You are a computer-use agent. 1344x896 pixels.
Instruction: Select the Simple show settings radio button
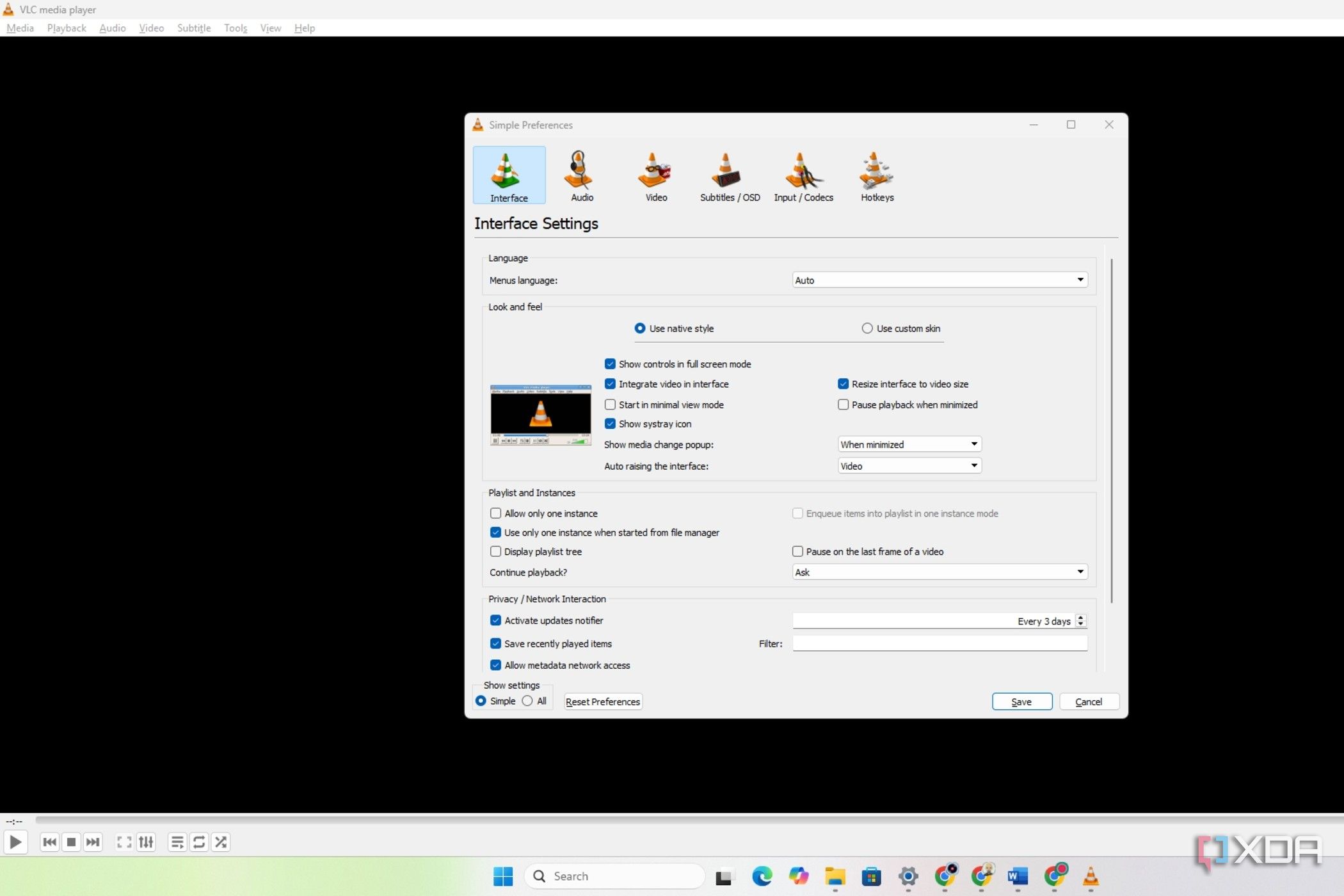click(481, 701)
